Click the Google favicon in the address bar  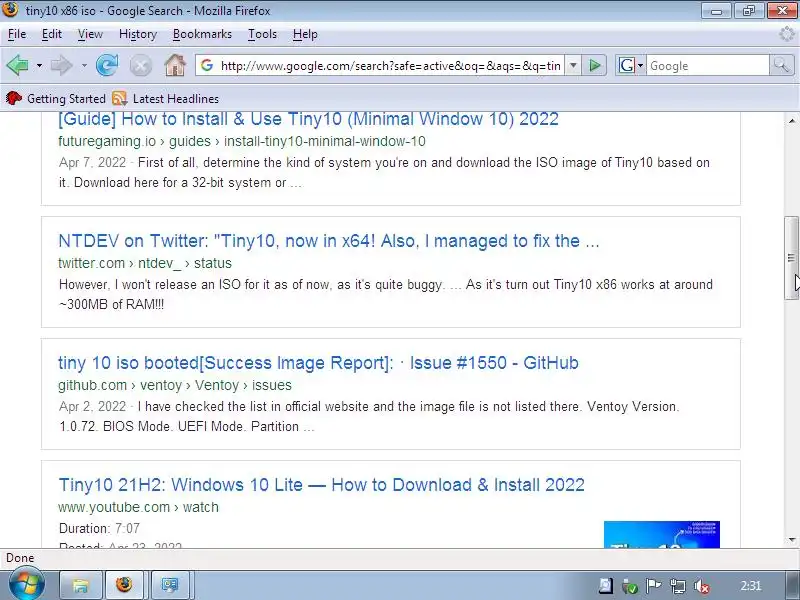click(207, 65)
